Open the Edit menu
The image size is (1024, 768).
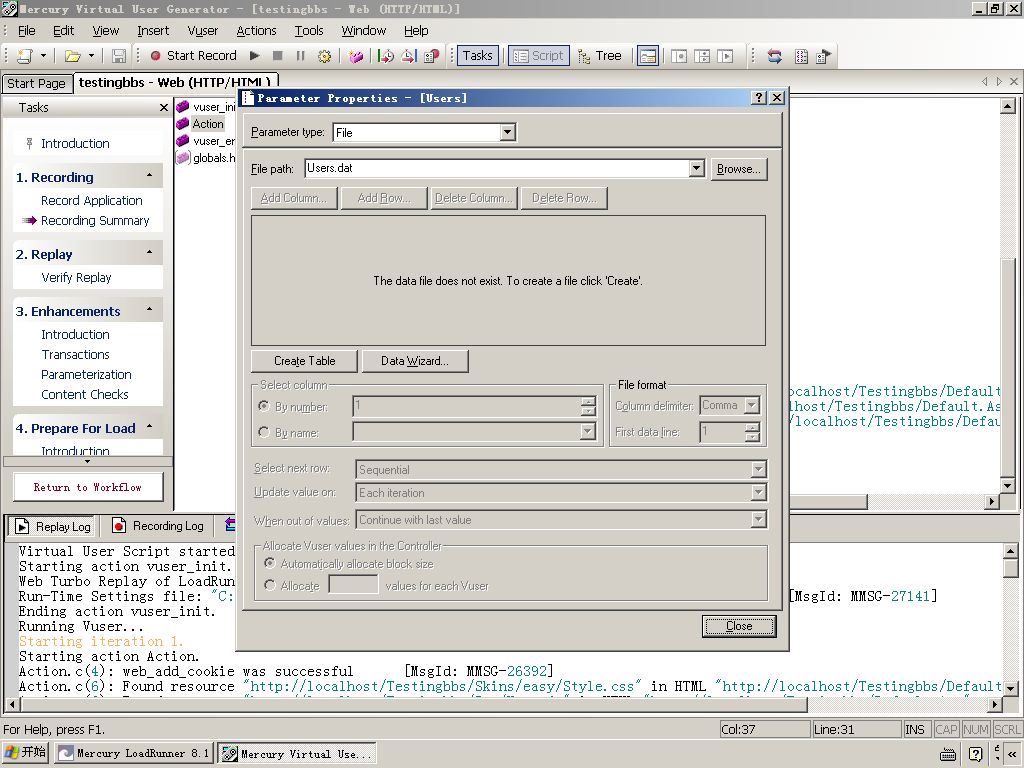tap(63, 31)
